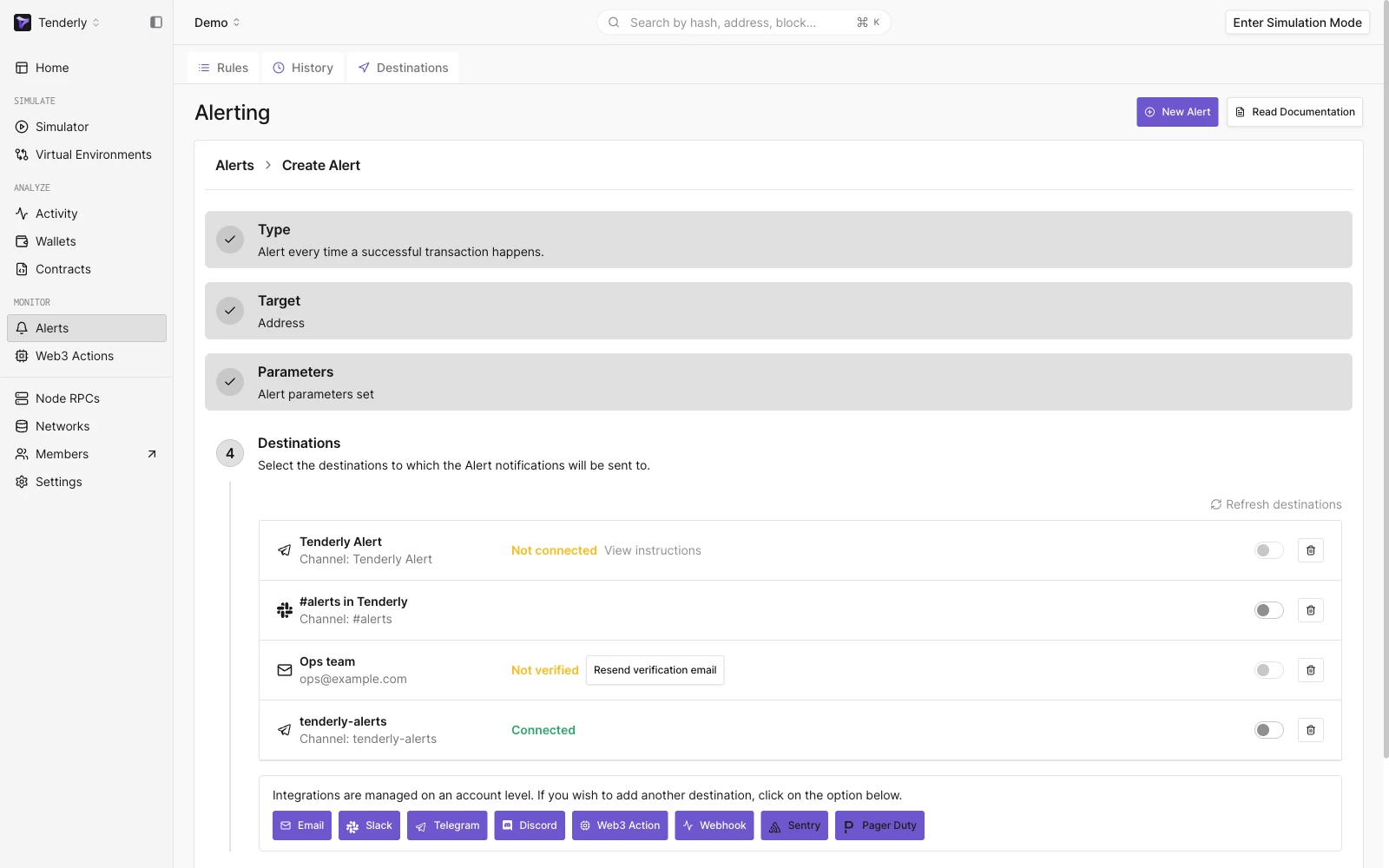
Task: Open Wallets in sidebar
Action: tap(87, 241)
